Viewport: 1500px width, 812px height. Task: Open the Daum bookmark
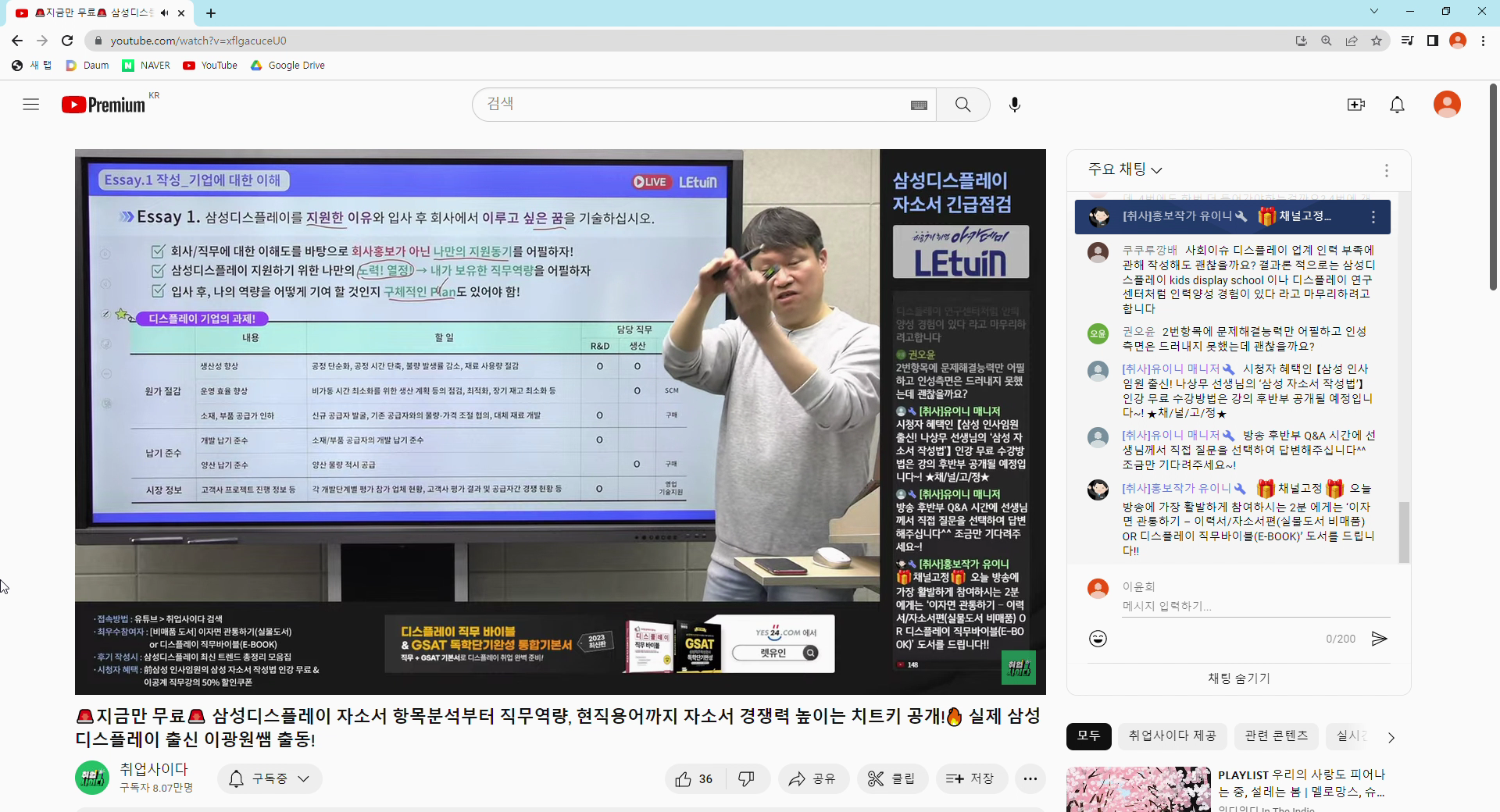tap(87, 66)
